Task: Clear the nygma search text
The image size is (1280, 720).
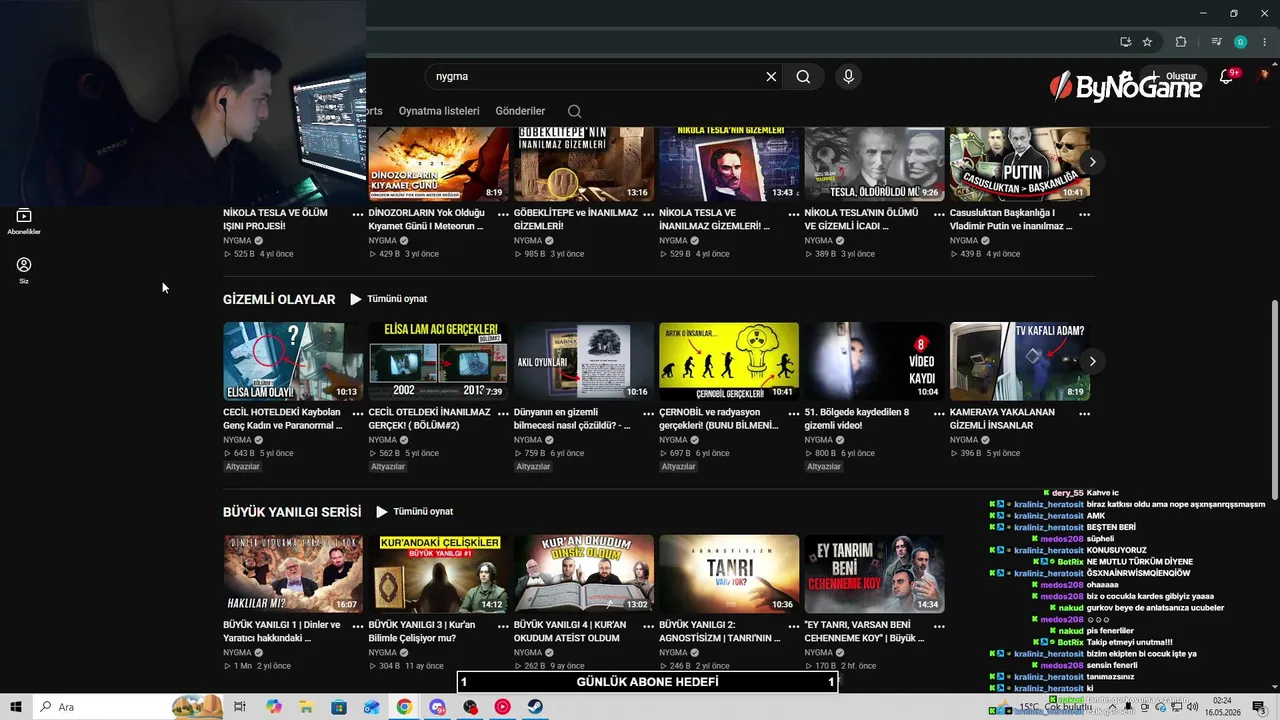Action: [771, 76]
